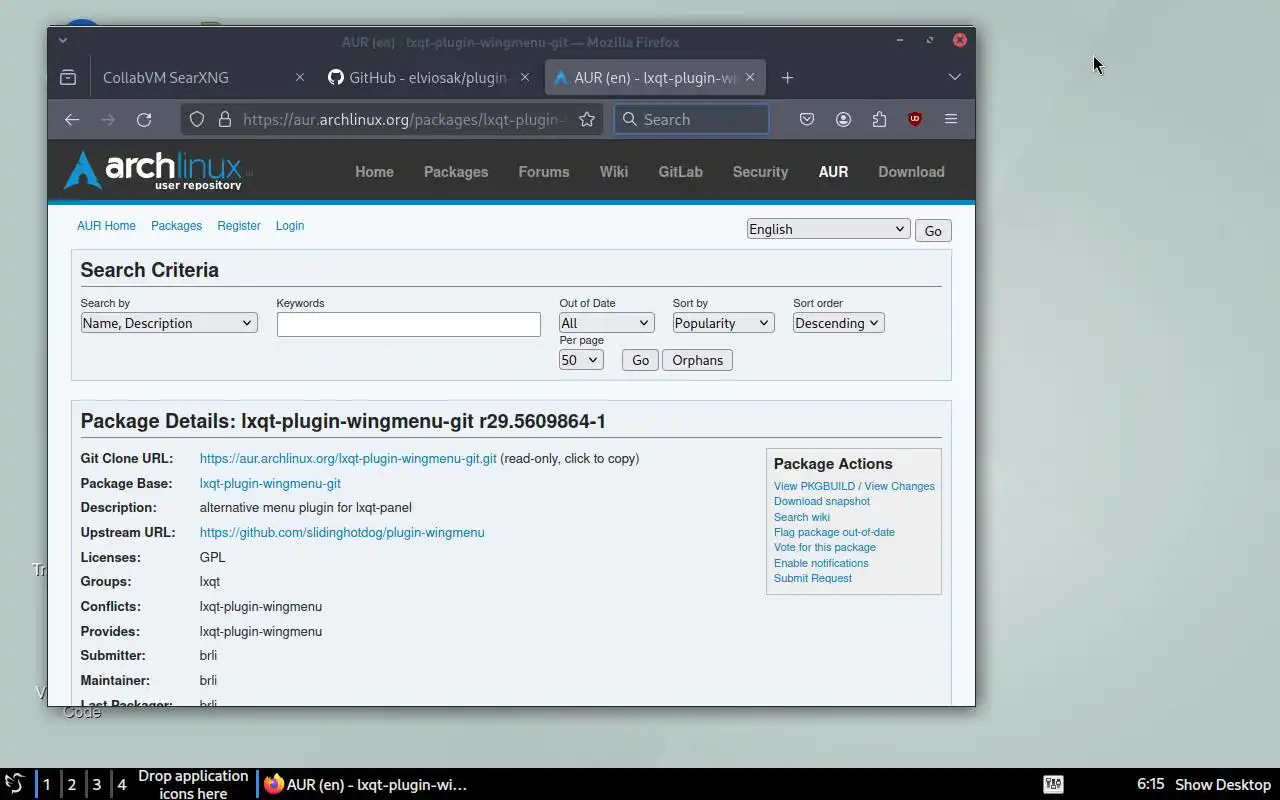Viewport: 1280px width, 800px height.
Task: Open the Forums nav item
Action: (544, 172)
